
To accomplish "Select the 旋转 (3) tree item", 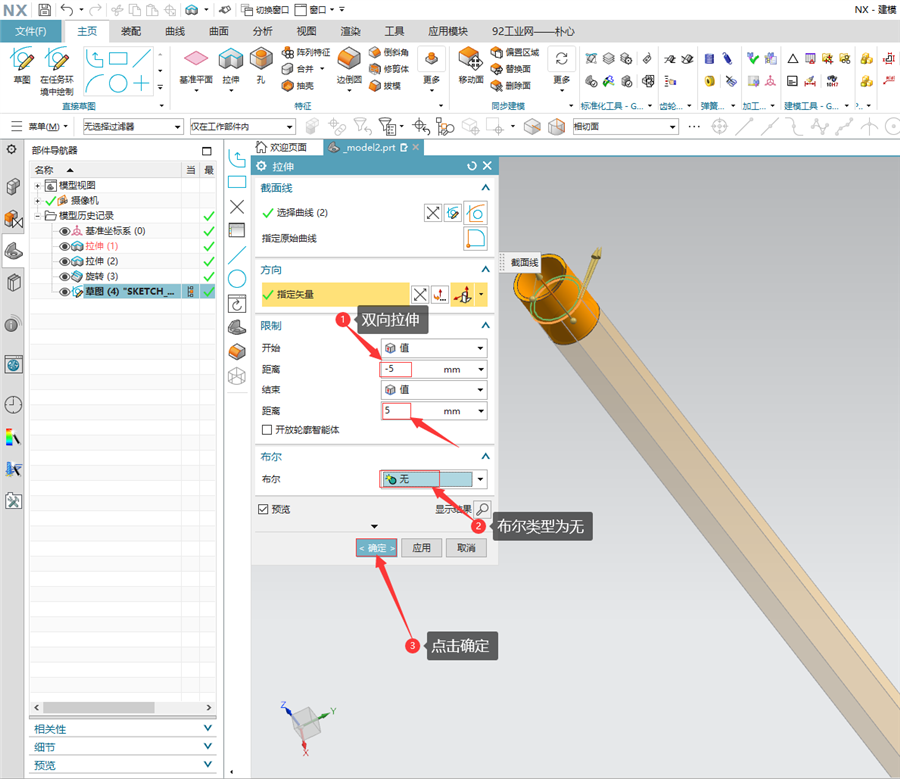I will coord(102,276).
